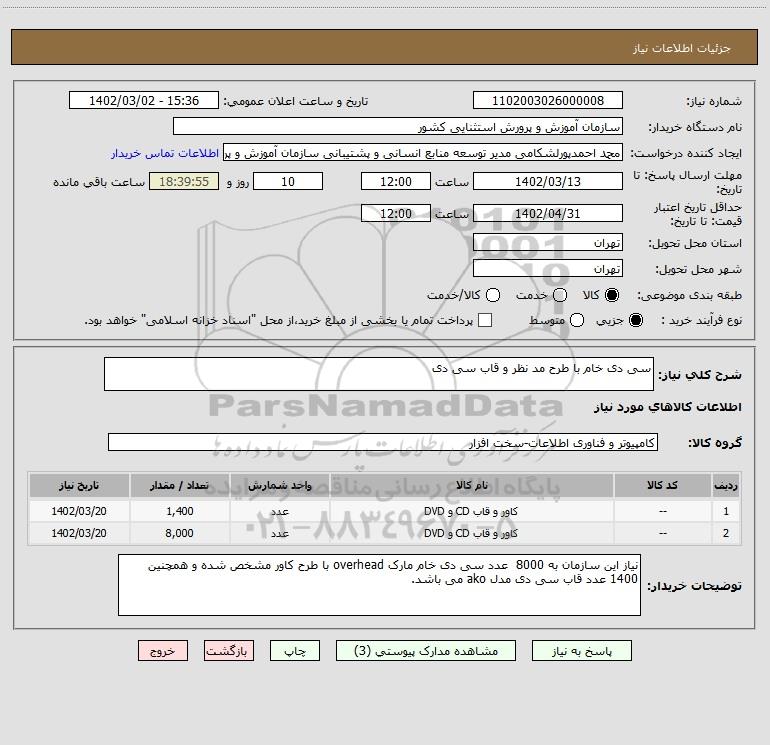This screenshot has height=745, width=770.
Task: Click the buyer organization name field
Action: [398, 127]
